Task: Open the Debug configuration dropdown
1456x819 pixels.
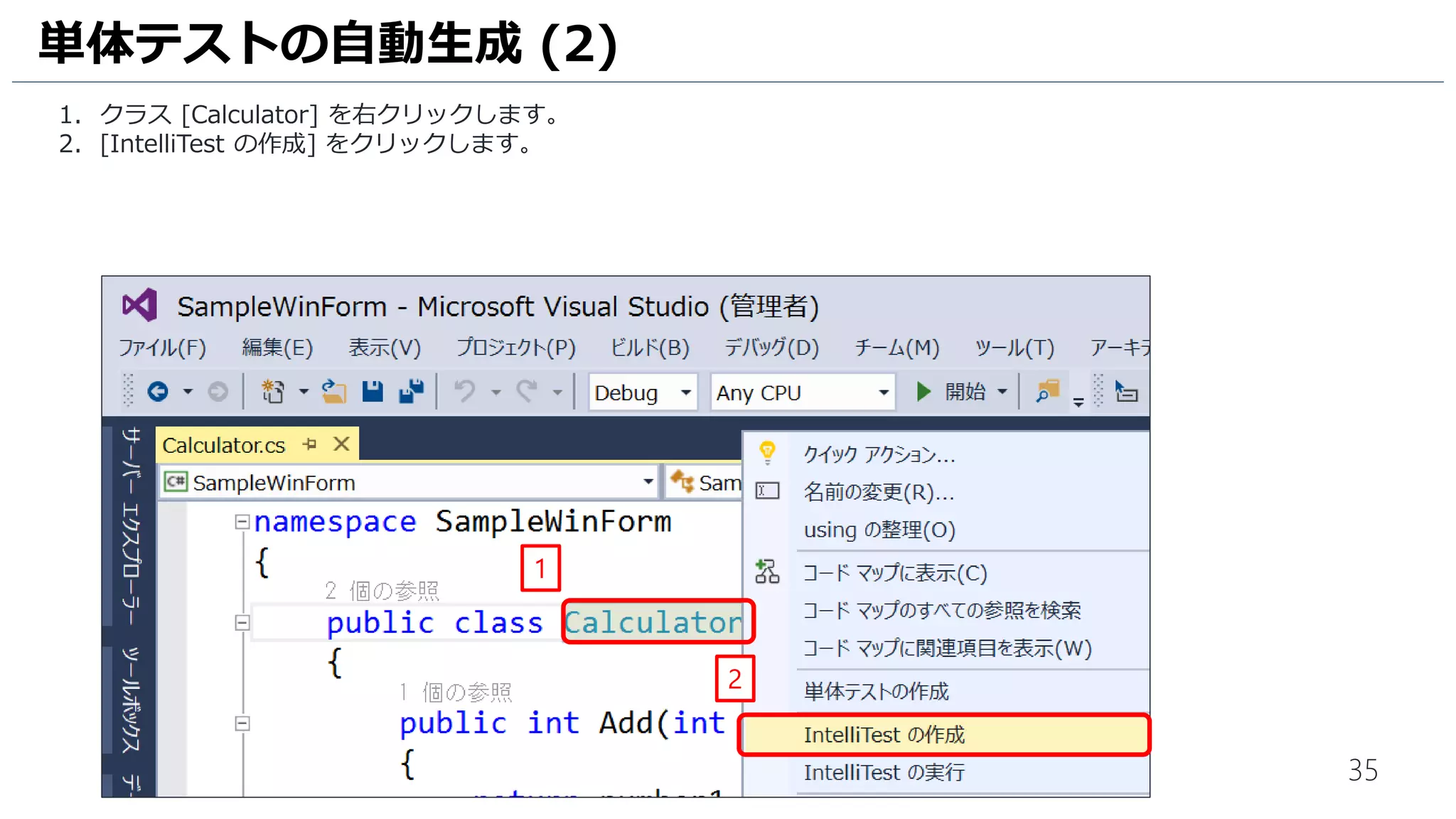Action: [643, 392]
